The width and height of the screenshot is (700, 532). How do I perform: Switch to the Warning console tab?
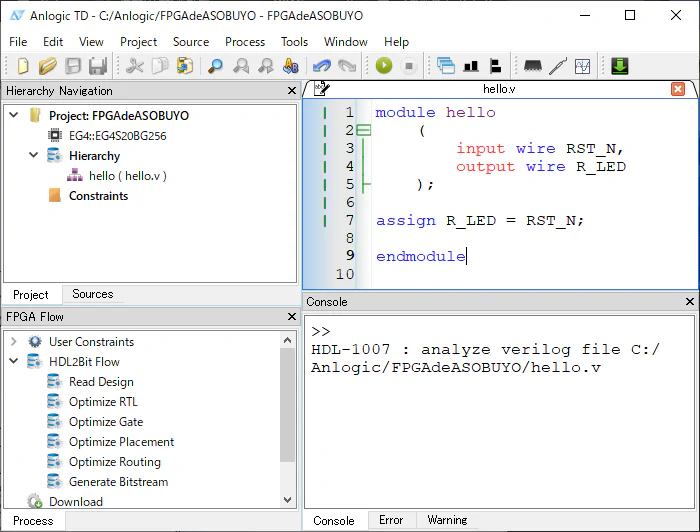(x=447, y=520)
